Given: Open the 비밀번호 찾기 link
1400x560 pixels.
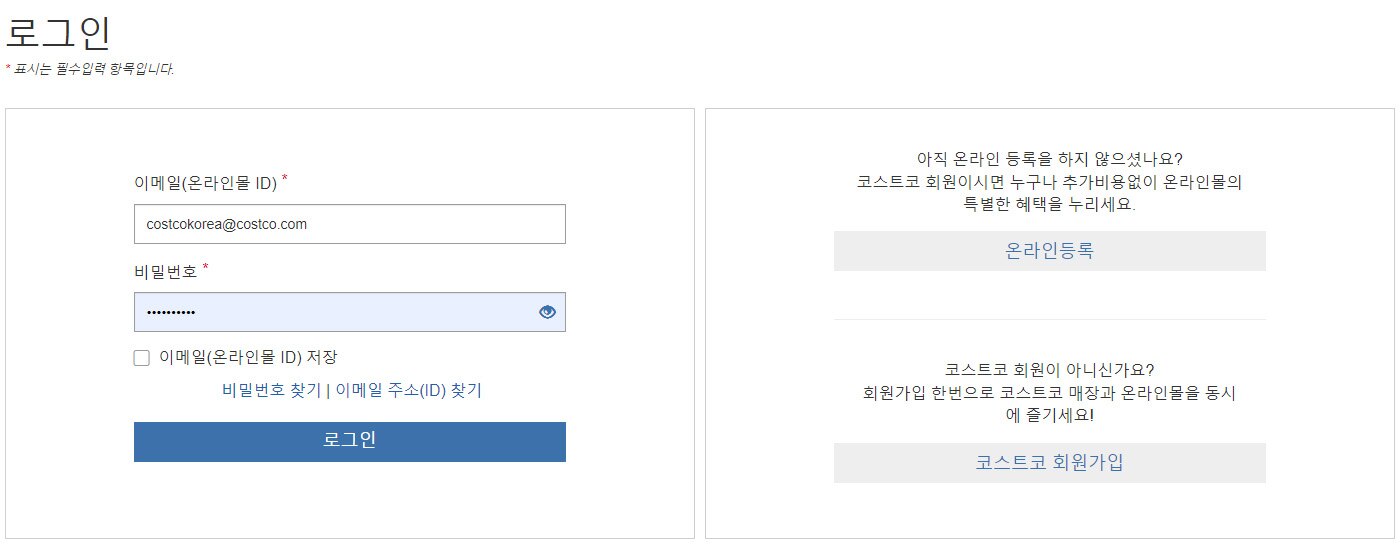Looking at the screenshot, I should click(x=271, y=390).
